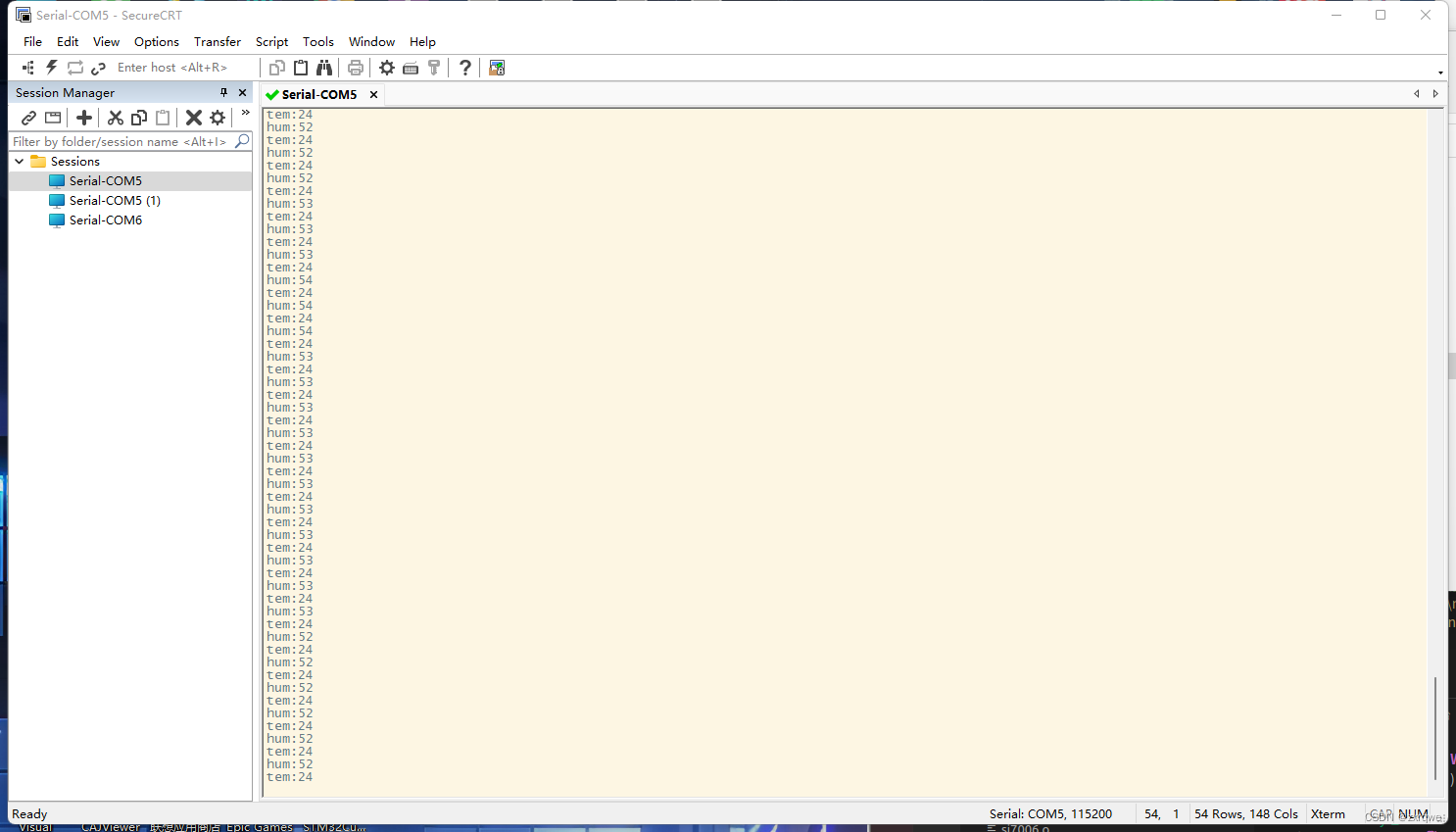
Task: Open the Tools menu
Action: pyautogui.click(x=318, y=41)
